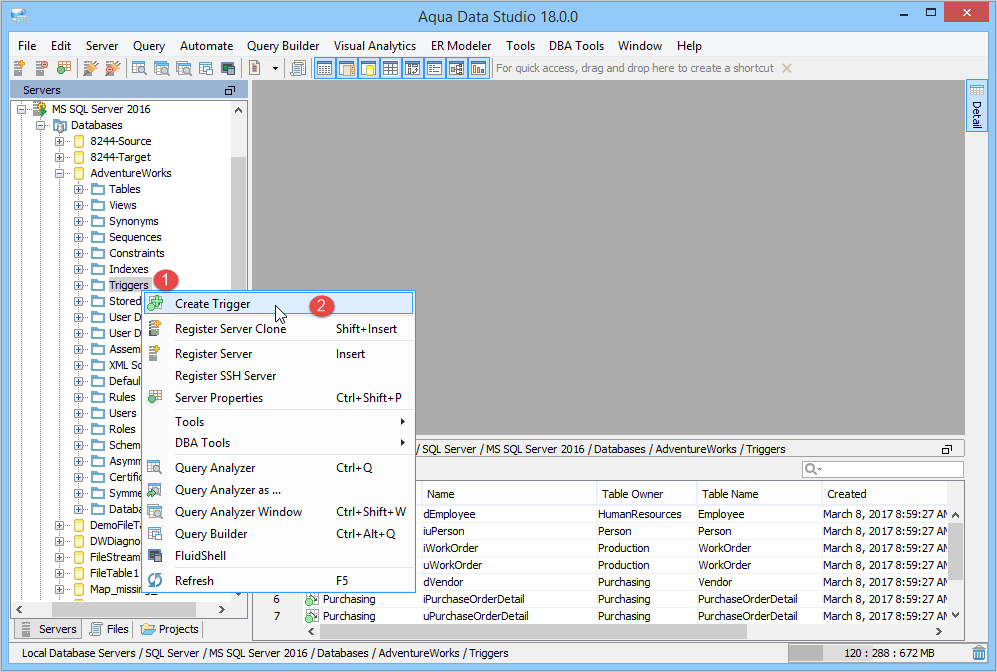The width and height of the screenshot is (997, 672).
Task: Click the Delete Server toolbar icon
Action: pyautogui.click(x=42, y=68)
